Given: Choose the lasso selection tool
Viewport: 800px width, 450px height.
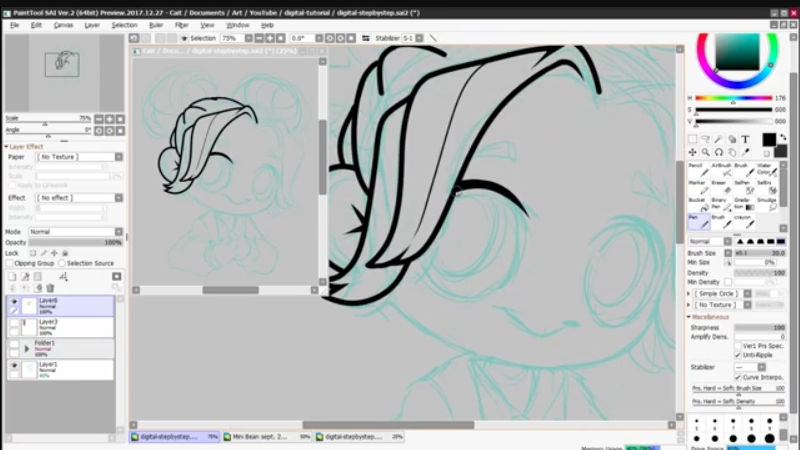Looking at the screenshot, I should point(706,139).
